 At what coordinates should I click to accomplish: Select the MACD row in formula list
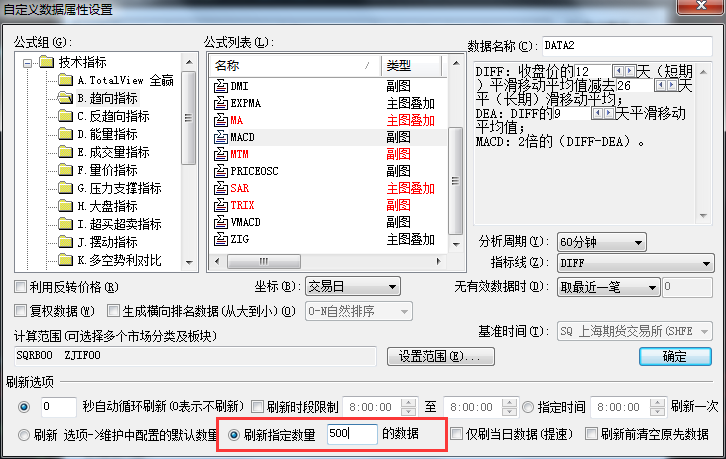329,138
